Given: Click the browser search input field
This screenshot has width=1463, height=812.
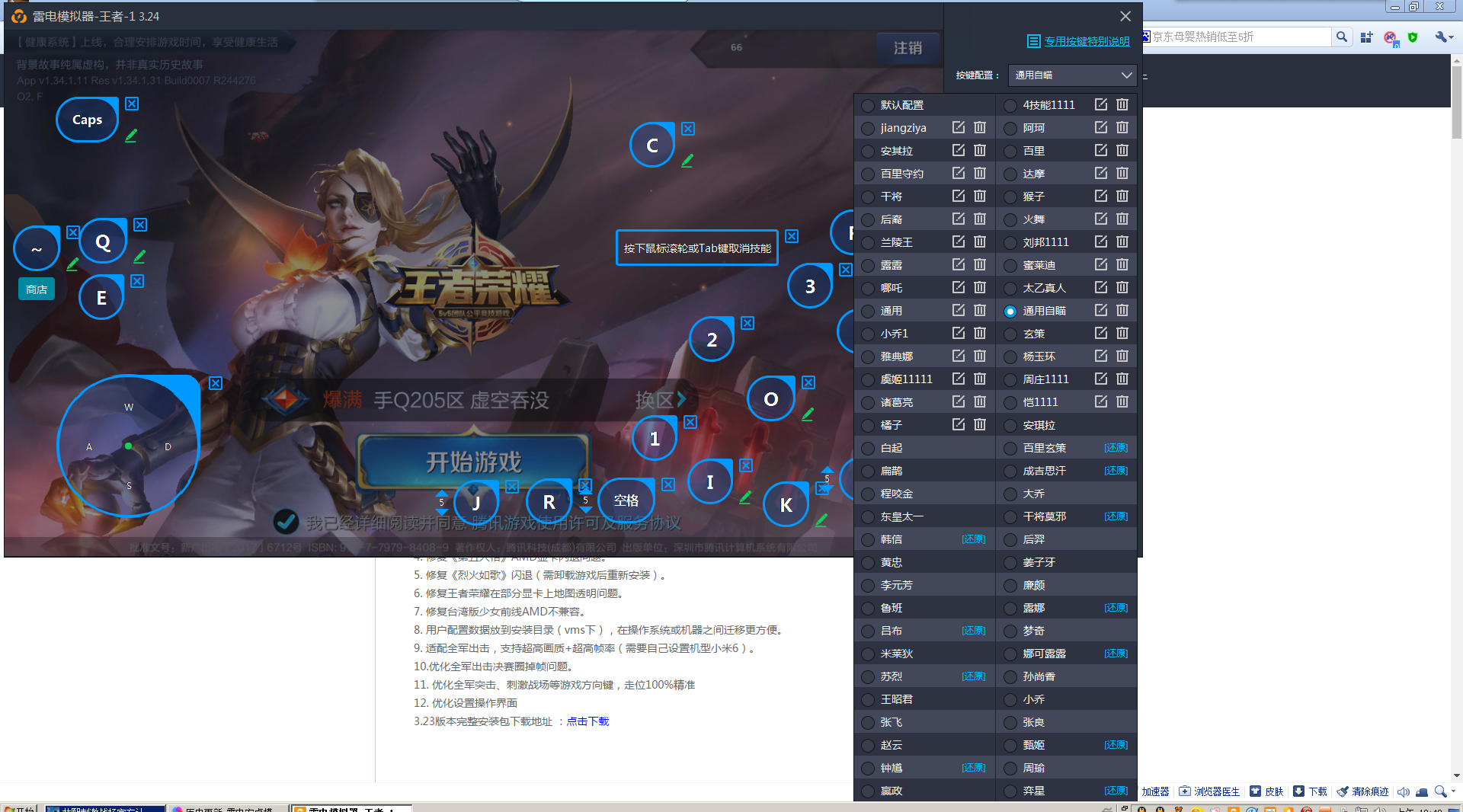Looking at the screenshot, I should pos(1238,37).
